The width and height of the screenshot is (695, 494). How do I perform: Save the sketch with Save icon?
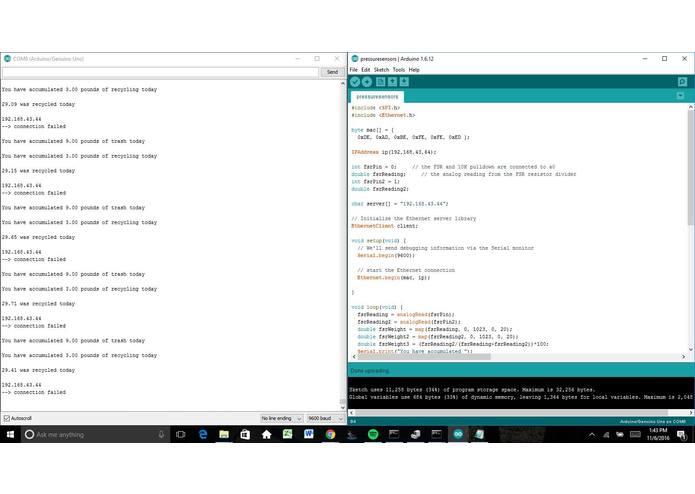(404, 82)
